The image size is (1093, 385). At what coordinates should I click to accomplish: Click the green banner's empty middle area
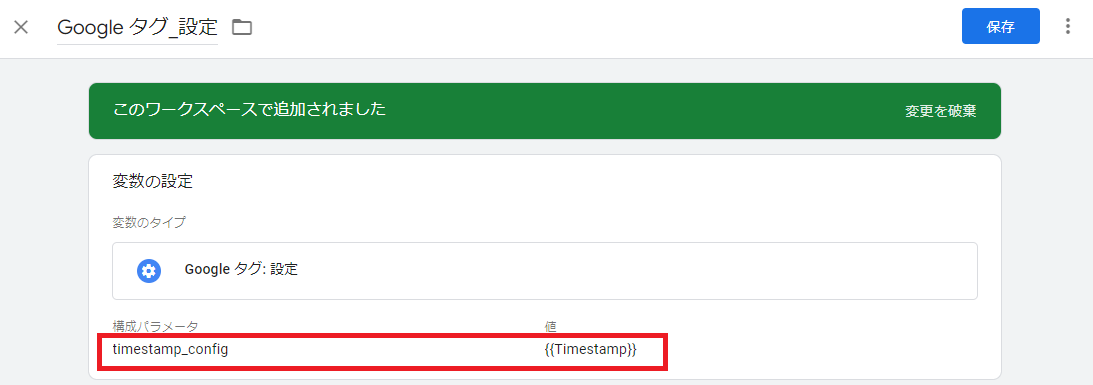pyautogui.click(x=627, y=111)
